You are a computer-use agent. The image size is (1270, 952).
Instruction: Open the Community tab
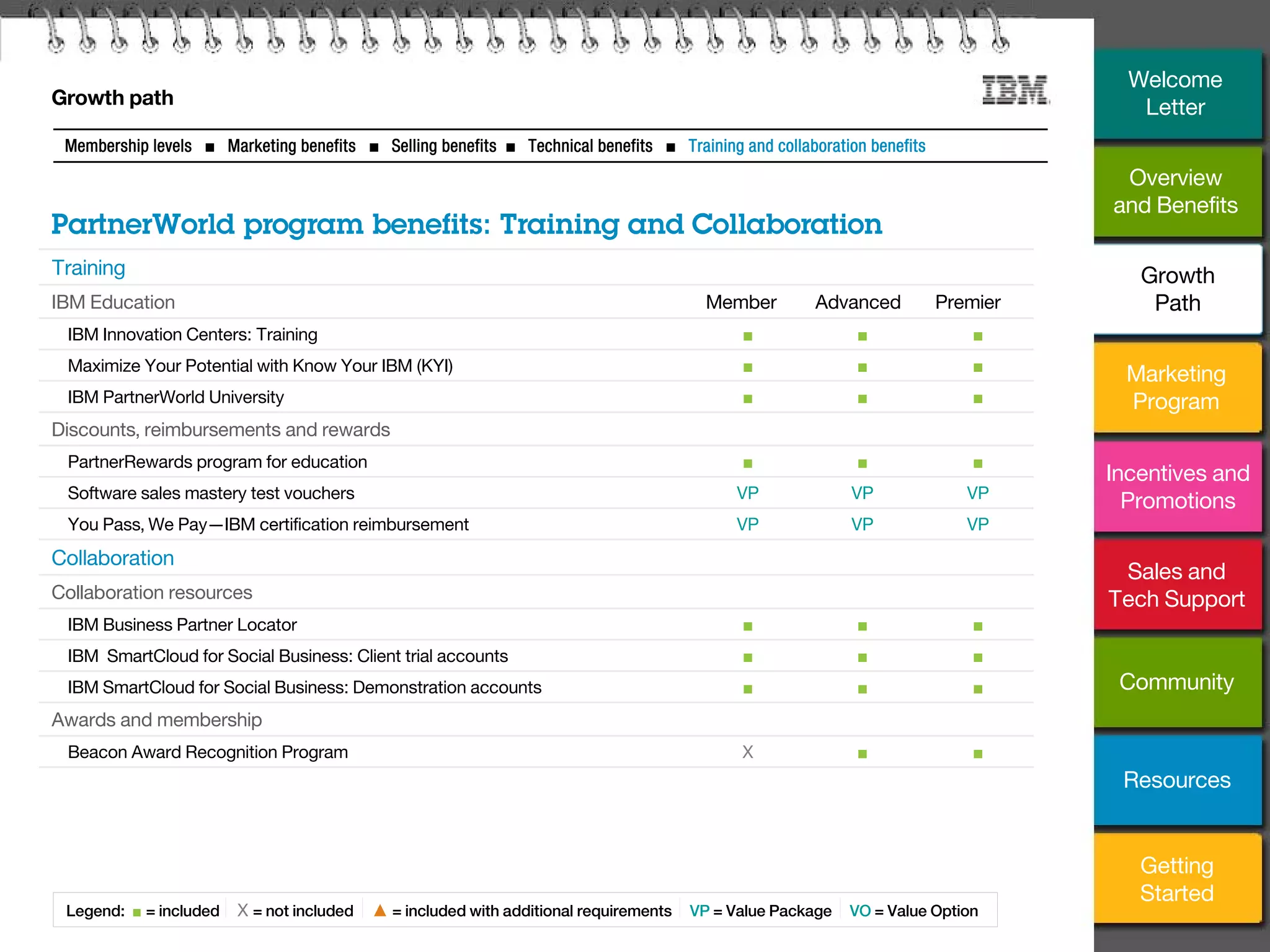[1177, 682]
